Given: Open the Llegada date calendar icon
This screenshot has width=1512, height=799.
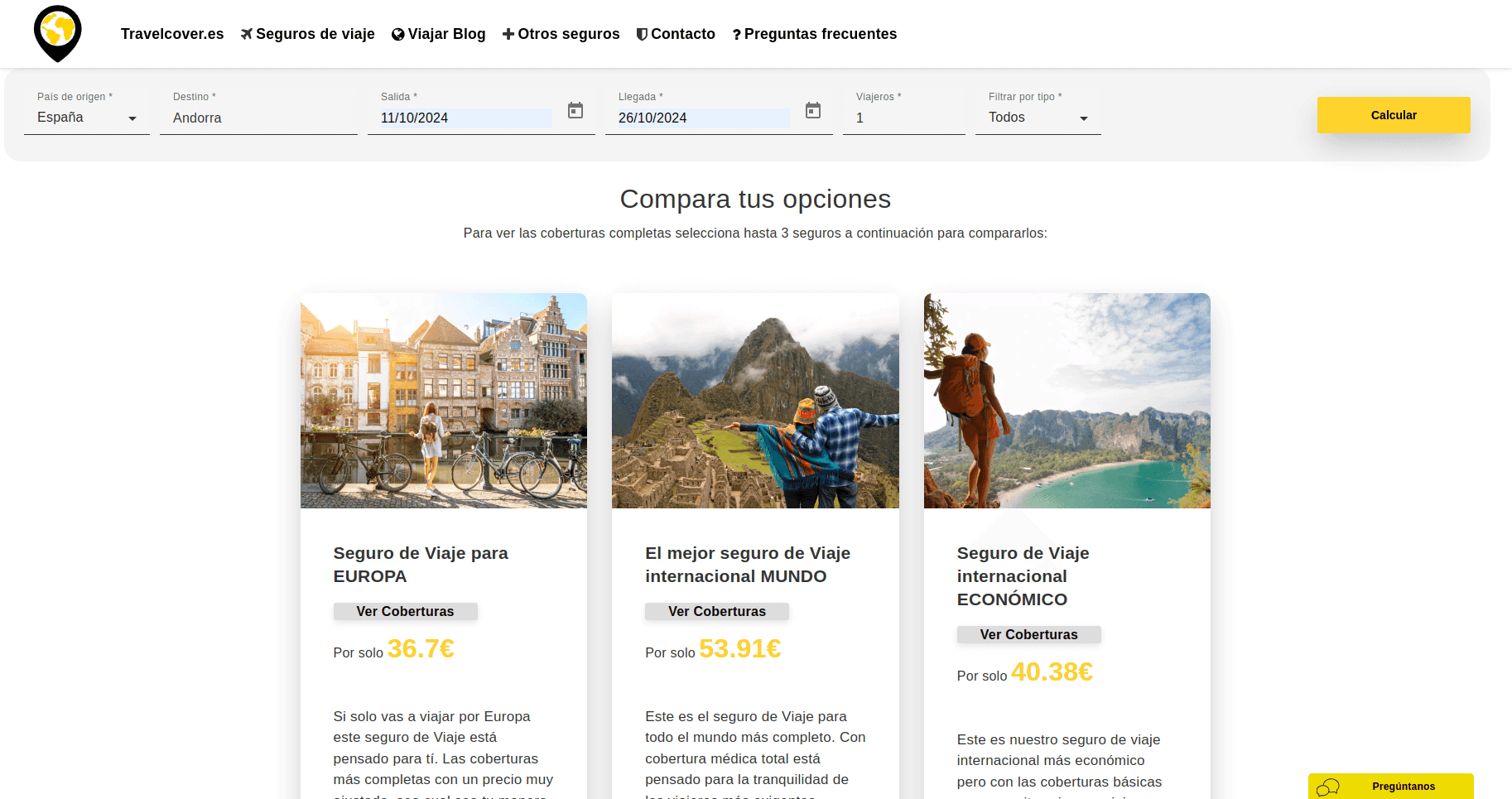Looking at the screenshot, I should (x=813, y=110).
